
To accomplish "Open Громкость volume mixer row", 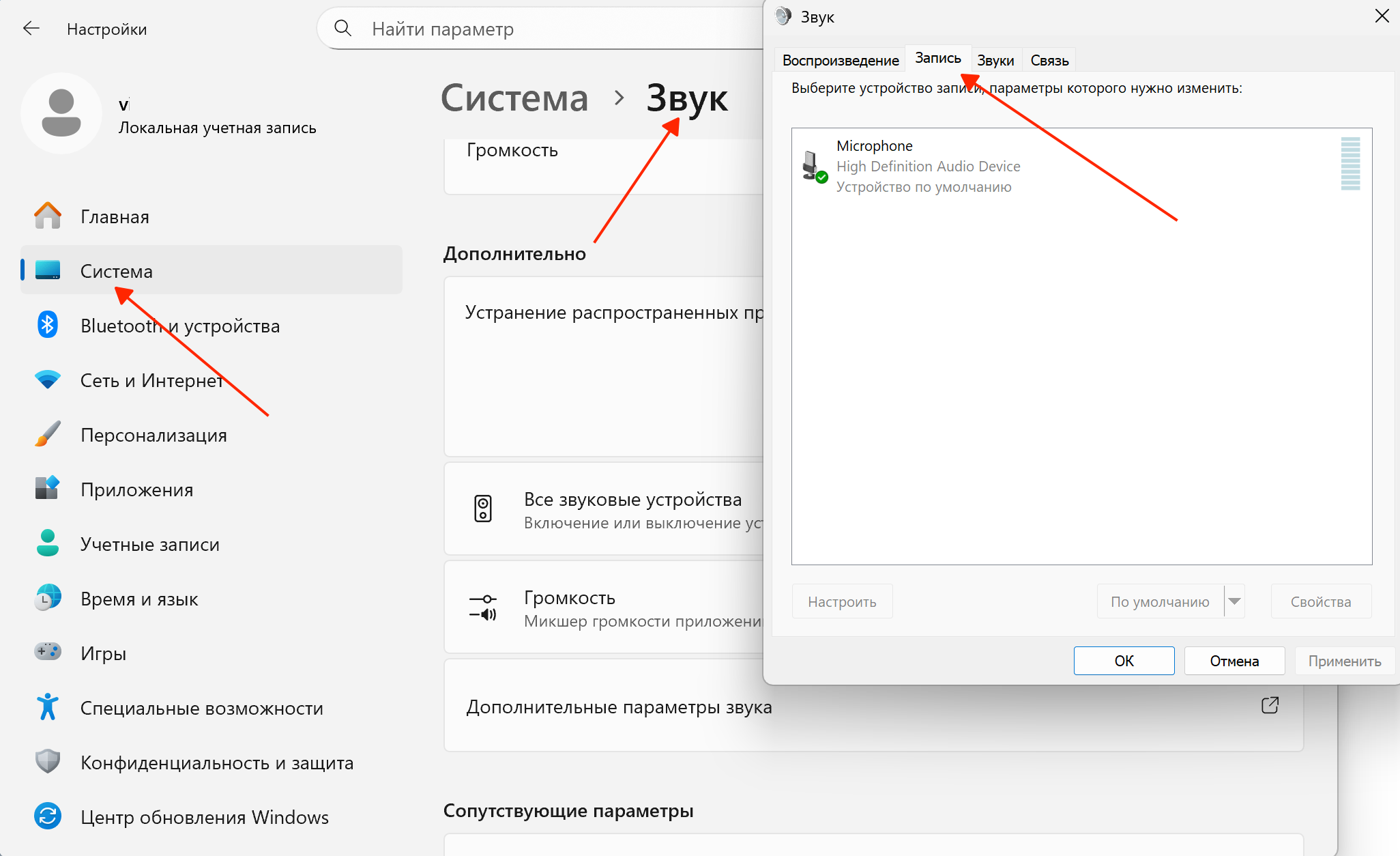I will [x=604, y=608].
